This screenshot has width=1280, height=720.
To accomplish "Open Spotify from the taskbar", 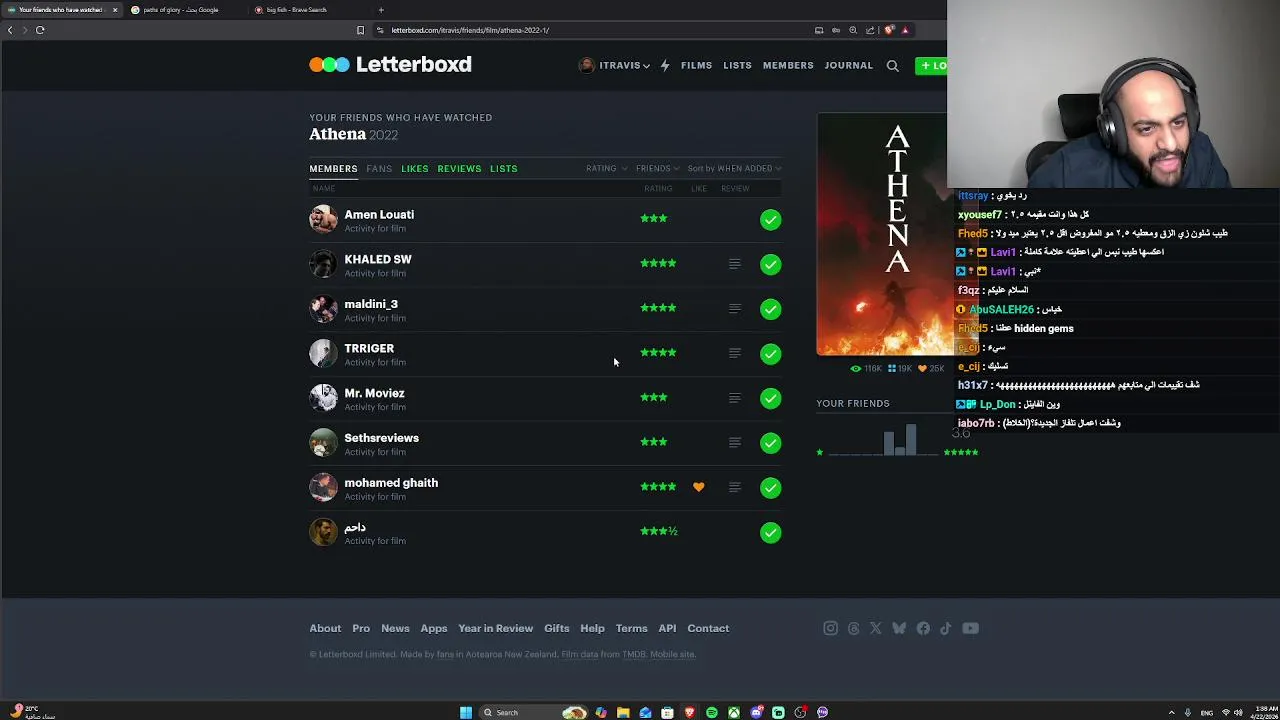I will coord(712,712).
